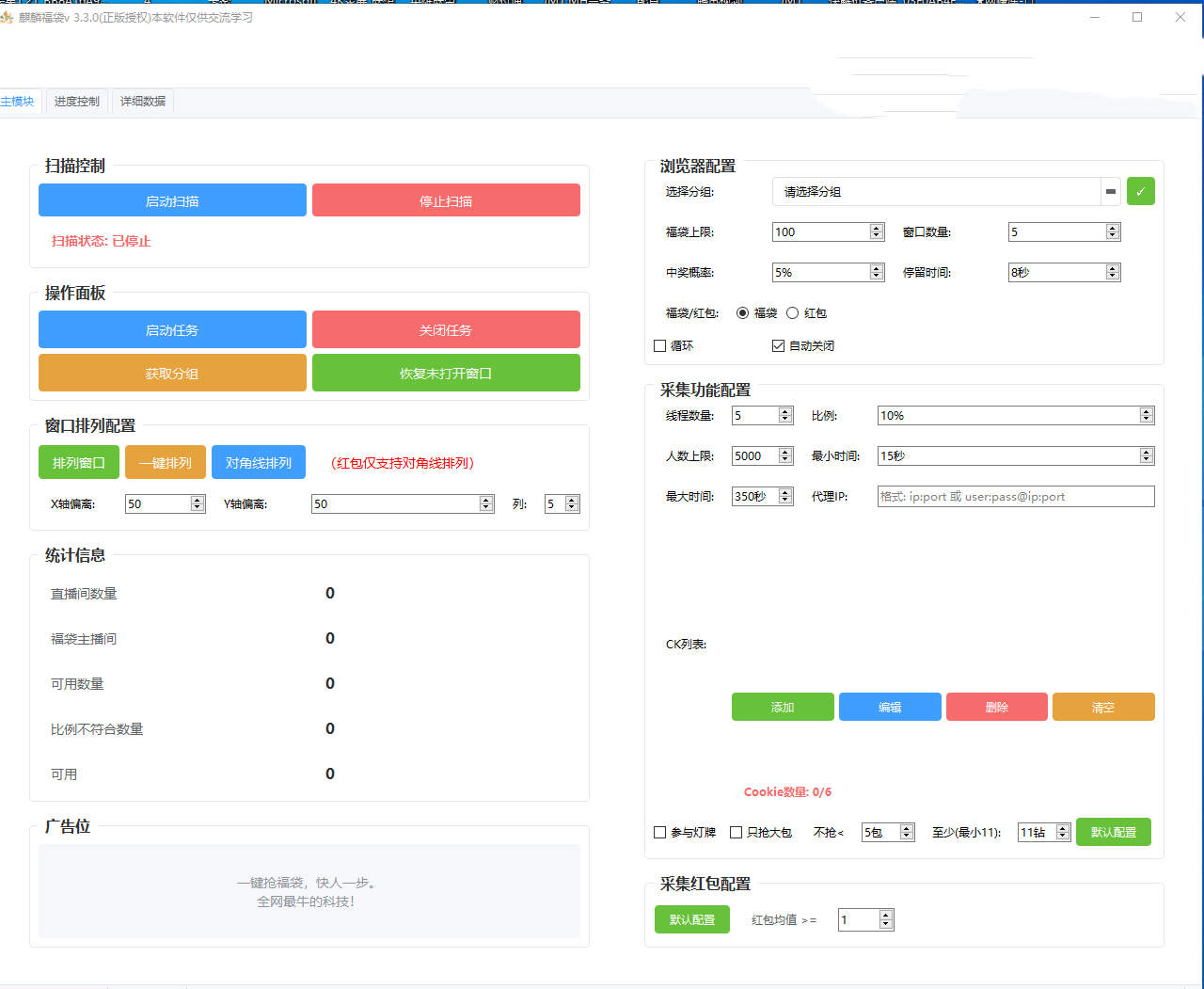This screenshot has height=989, width=1204.
Task: Switch to the 进度控制 tab
Action: [x=76, y=102]
